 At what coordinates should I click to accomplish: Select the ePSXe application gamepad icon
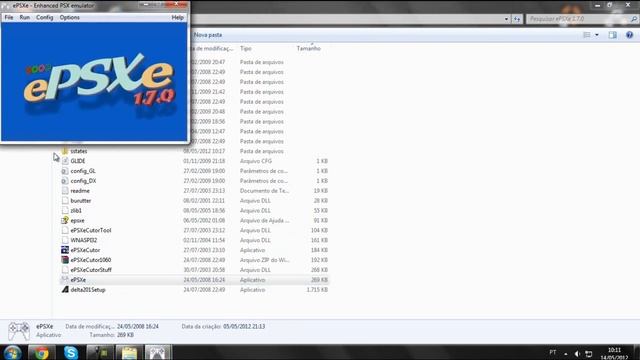[65, 280]
